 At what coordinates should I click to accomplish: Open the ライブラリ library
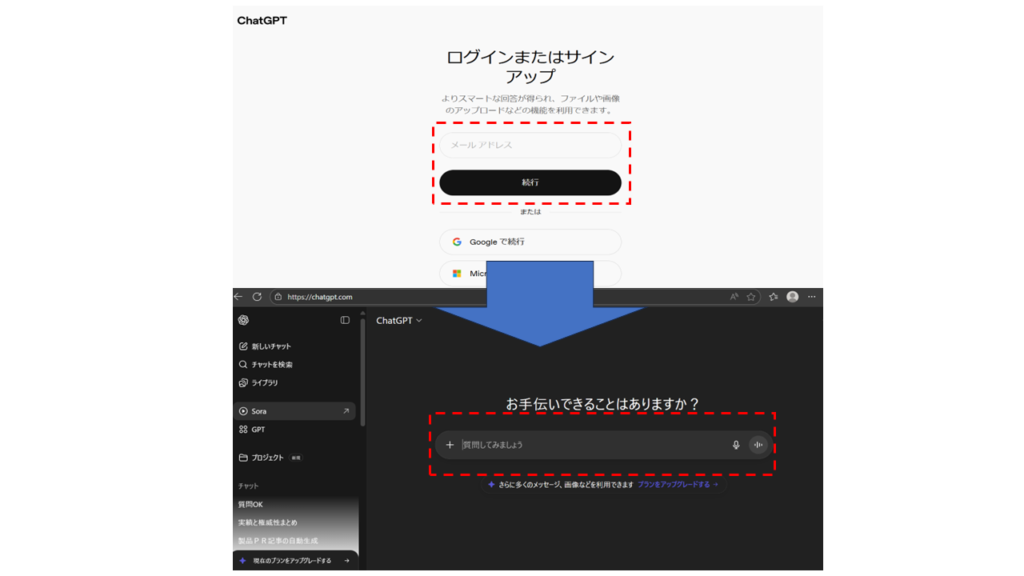264,383
